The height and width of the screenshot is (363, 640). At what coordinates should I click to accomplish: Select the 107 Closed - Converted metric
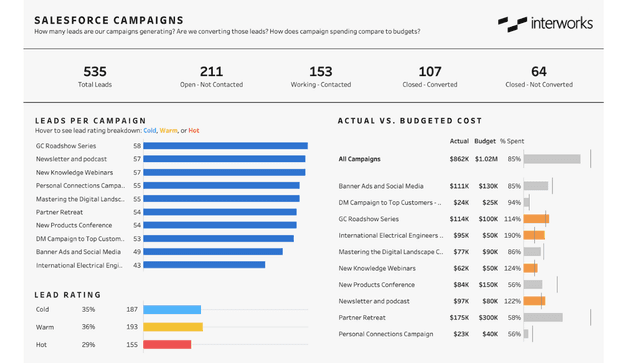[x=430, y=76]
